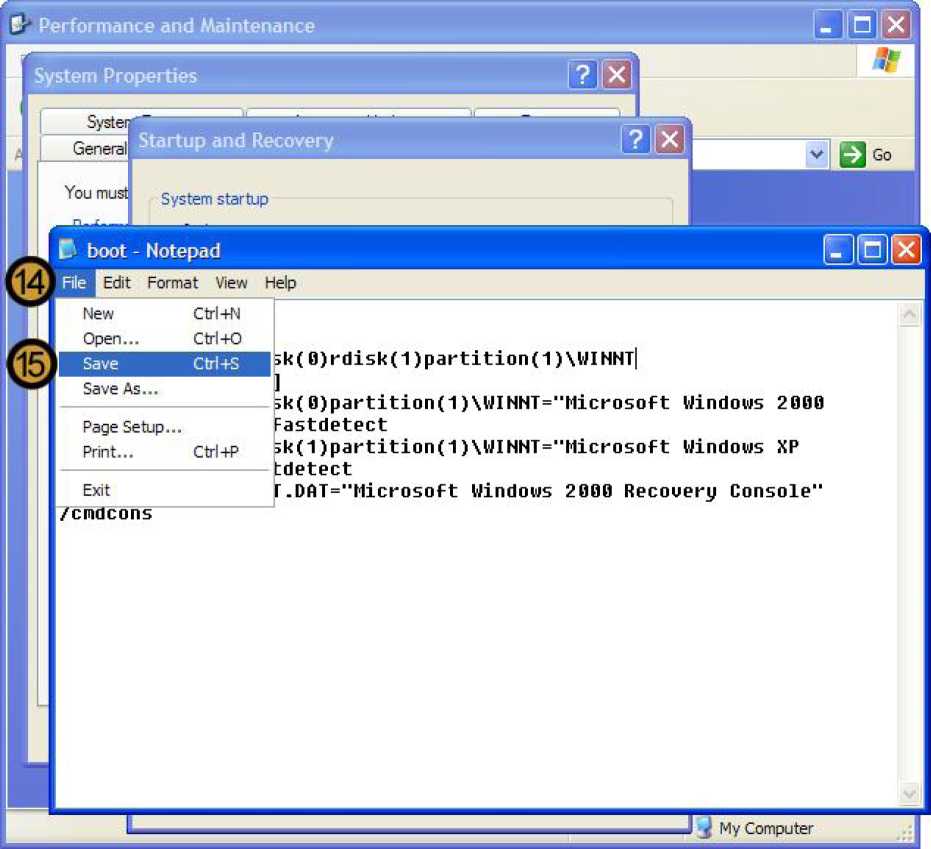
Task: Open the View menu in Notepad
Action: coord(231,283)
